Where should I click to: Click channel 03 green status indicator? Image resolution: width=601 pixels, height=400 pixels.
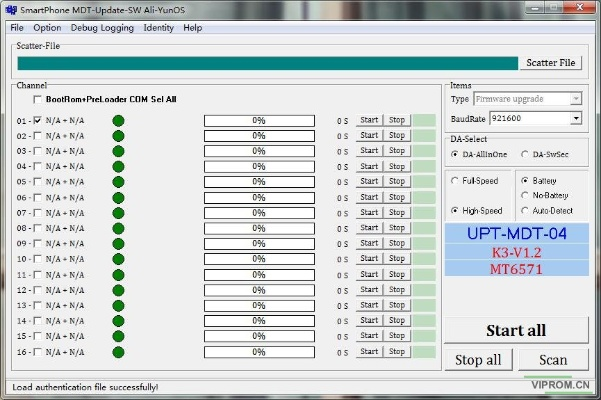click(x=118, y=151)
